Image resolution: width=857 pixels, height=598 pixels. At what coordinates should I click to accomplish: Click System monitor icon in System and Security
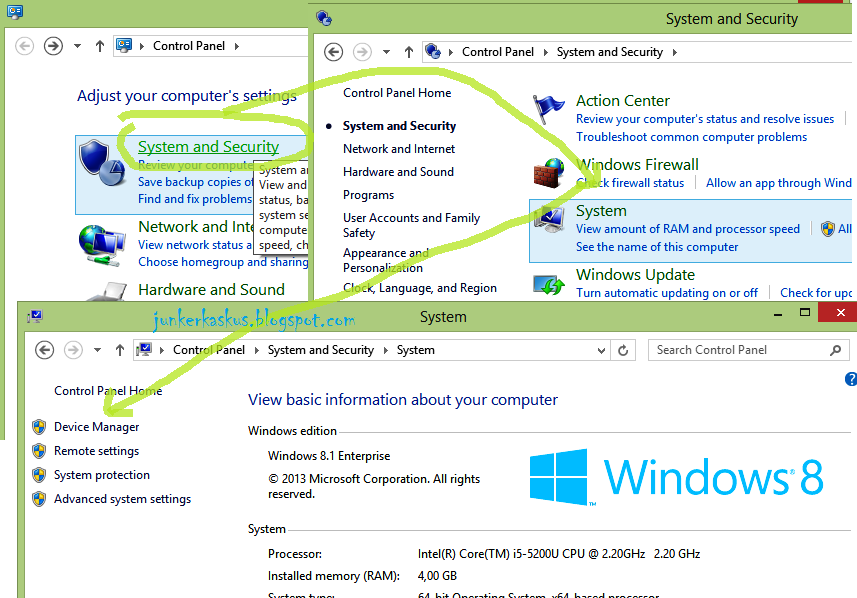coord(549,220)
